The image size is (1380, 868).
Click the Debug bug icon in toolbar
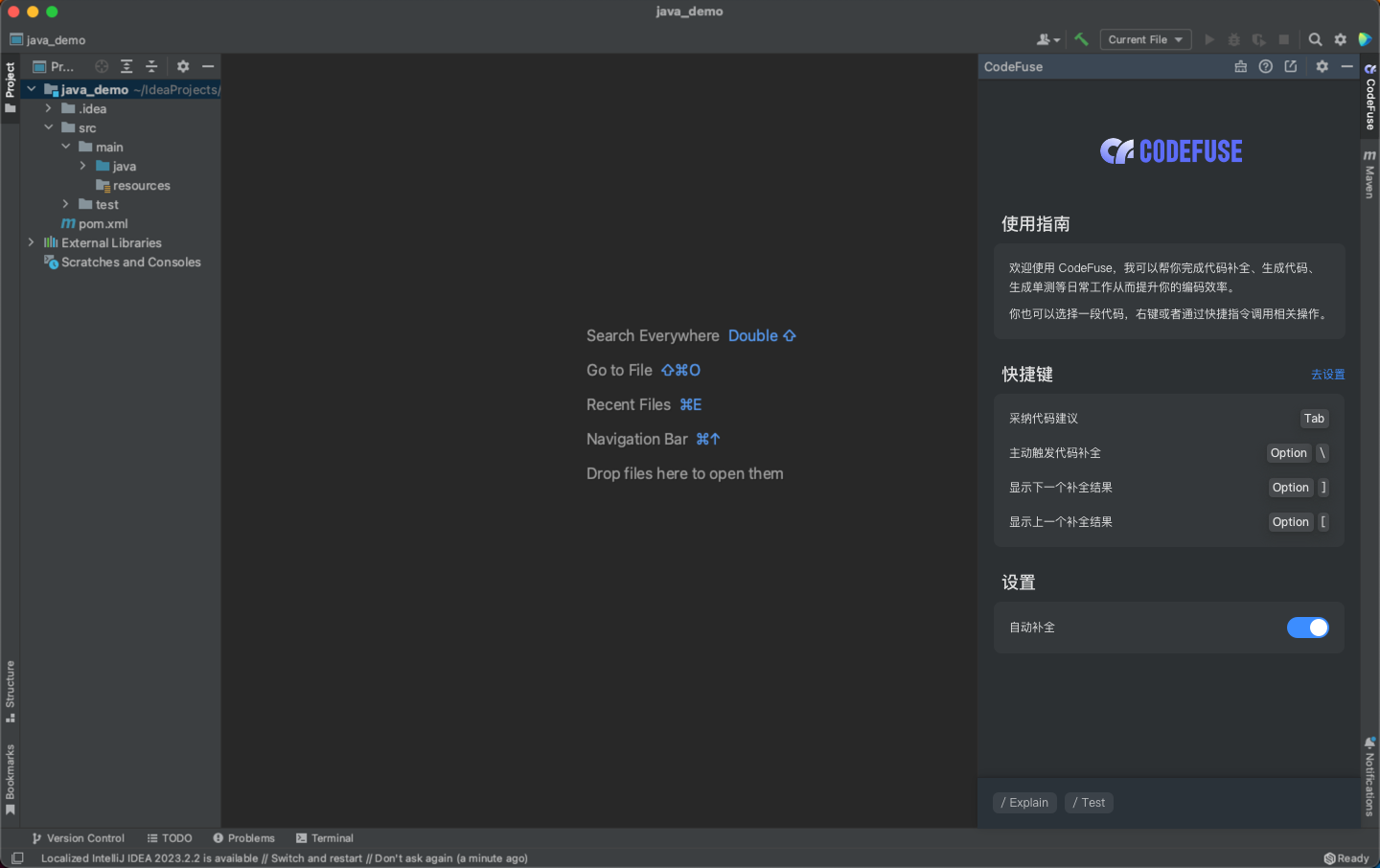(1234, 39)
